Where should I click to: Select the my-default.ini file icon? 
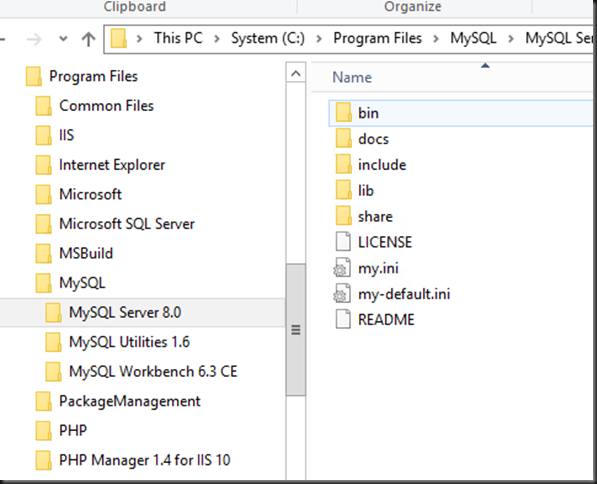click(342, 294)
